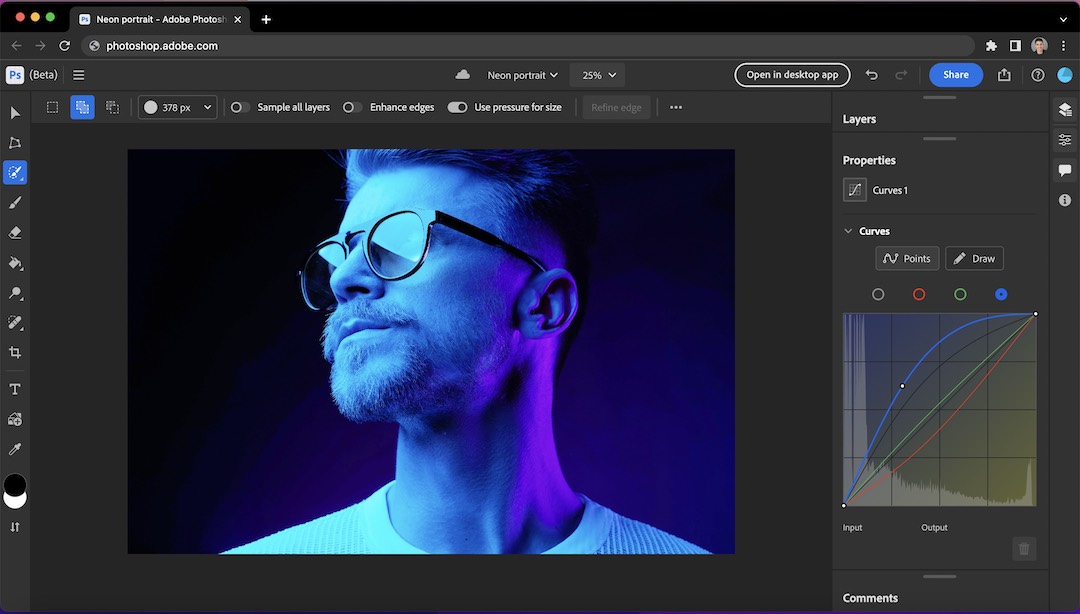Open the Comments speech bubble icon
This screenshot has width=1080, height=614.
(1065, 170)
